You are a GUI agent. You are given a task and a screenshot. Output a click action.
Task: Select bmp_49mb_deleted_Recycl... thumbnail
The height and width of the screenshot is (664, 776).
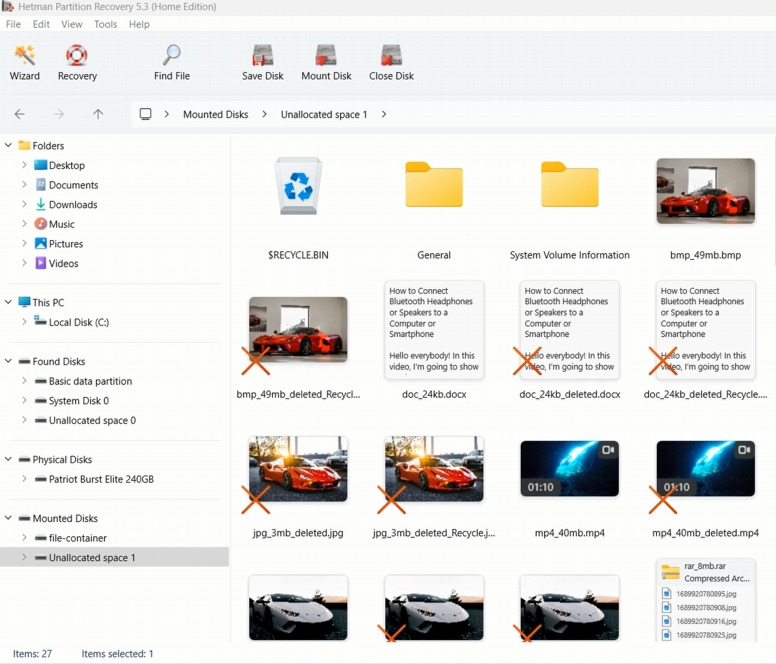pyautogui.click(x=298, y=330)
